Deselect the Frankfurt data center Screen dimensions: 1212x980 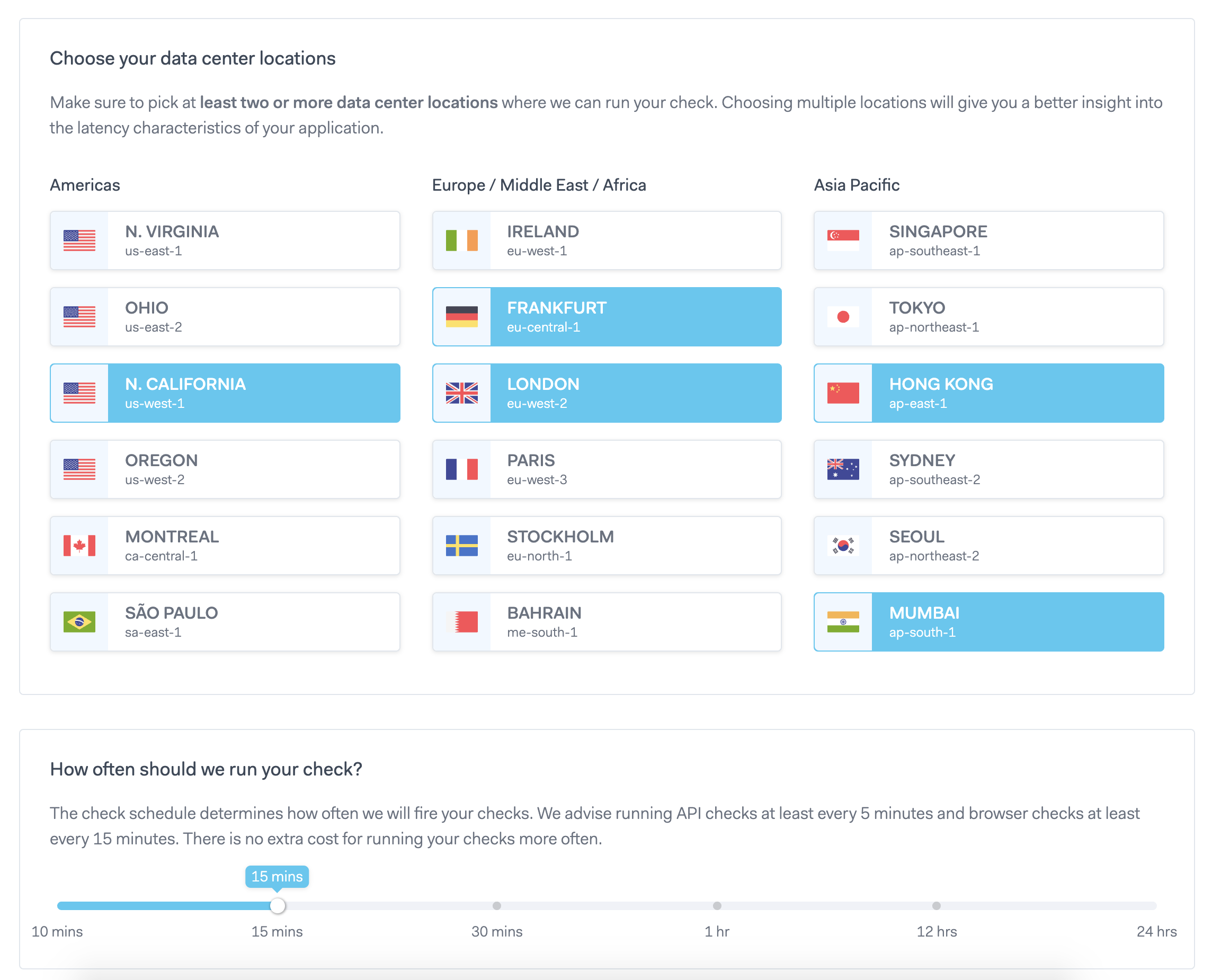(607, 317)
